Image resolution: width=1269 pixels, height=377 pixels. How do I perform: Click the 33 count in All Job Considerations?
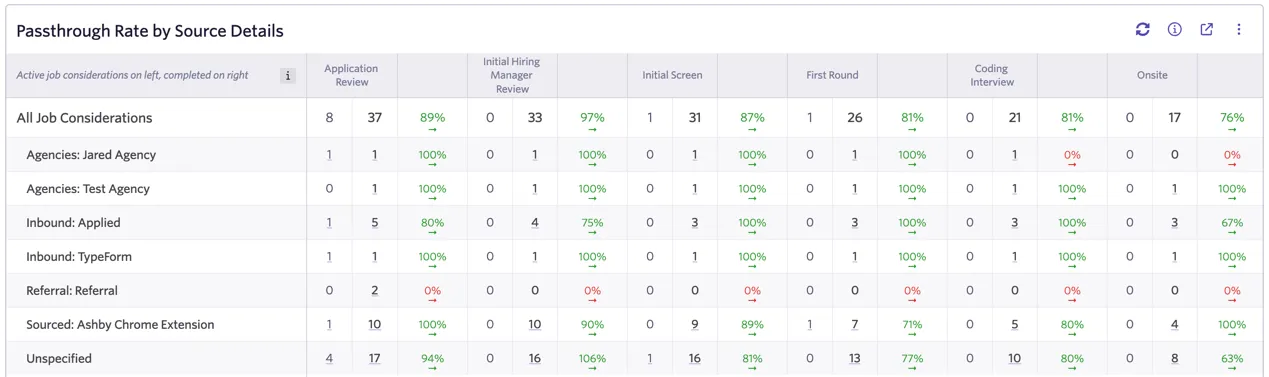[x=534, y=118]
